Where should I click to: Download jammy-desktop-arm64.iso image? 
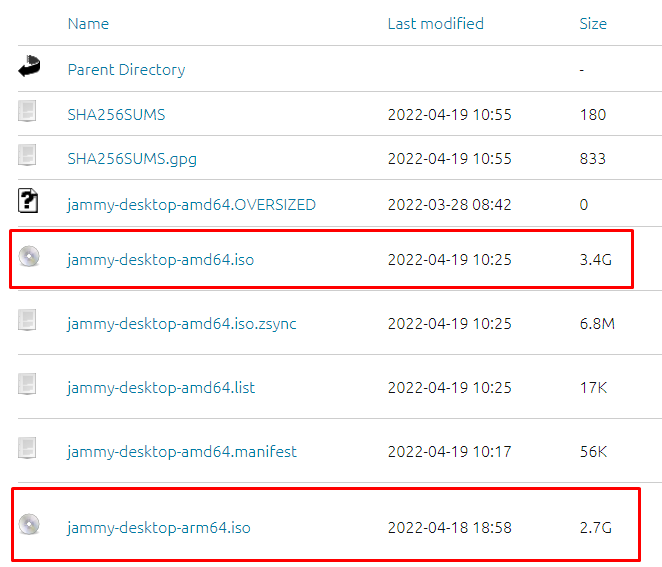[159, 528]
